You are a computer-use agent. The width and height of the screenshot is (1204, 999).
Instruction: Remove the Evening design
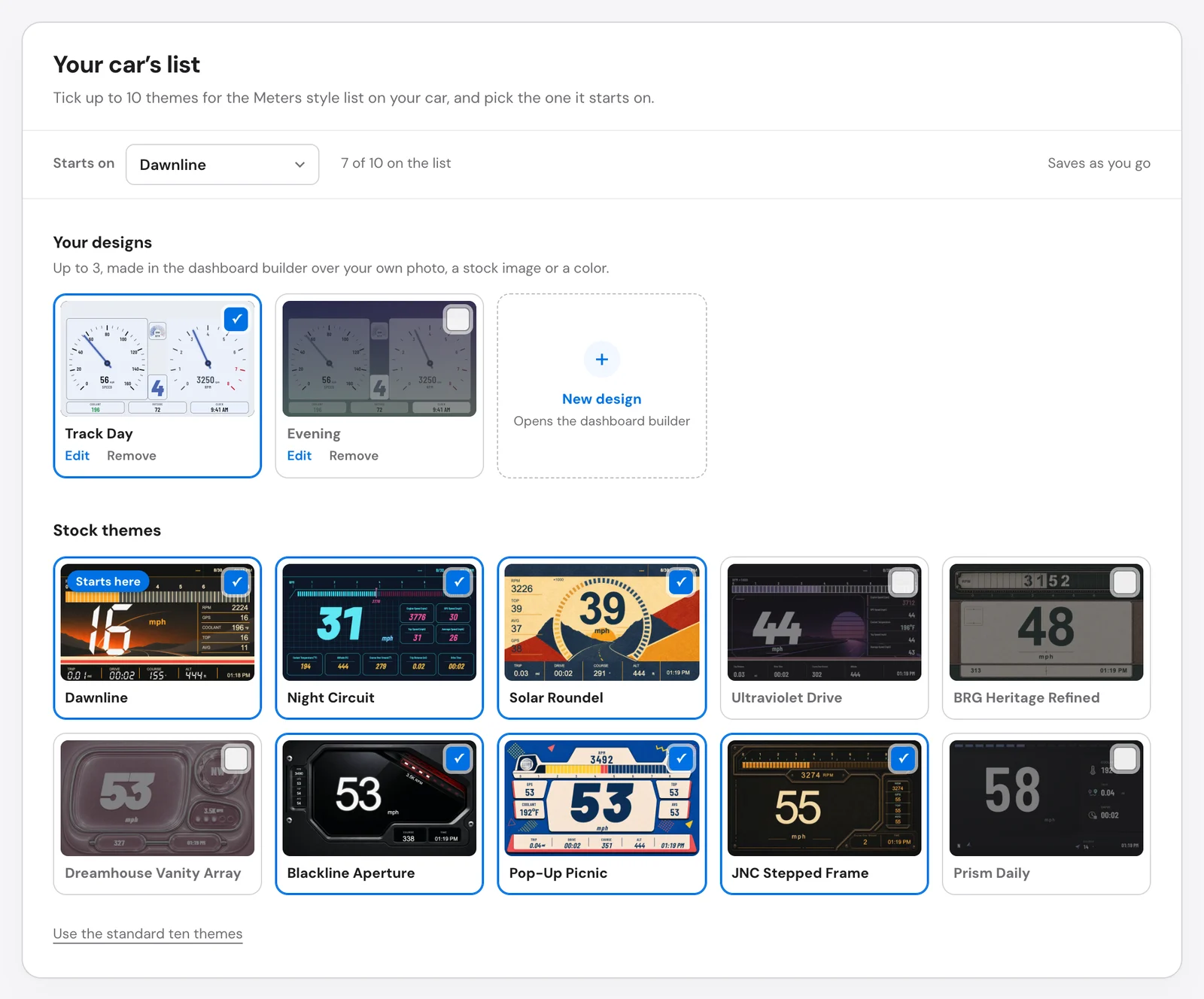[x=354, y=456]
